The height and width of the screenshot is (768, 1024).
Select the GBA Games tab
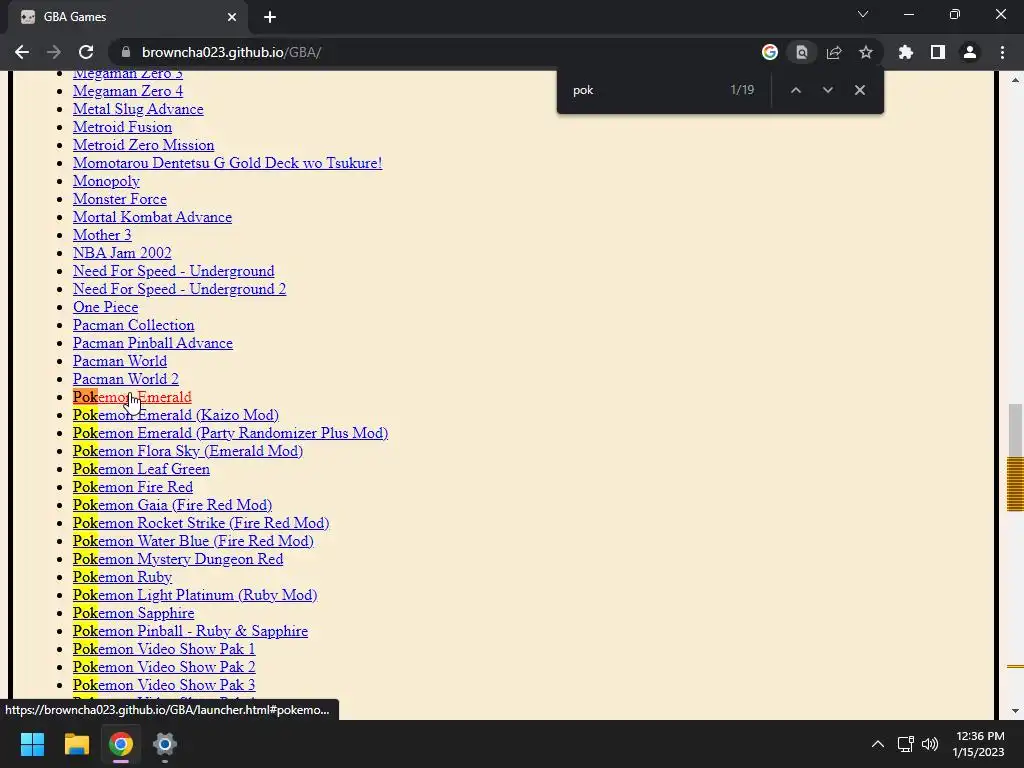click(x=127, y=17)
